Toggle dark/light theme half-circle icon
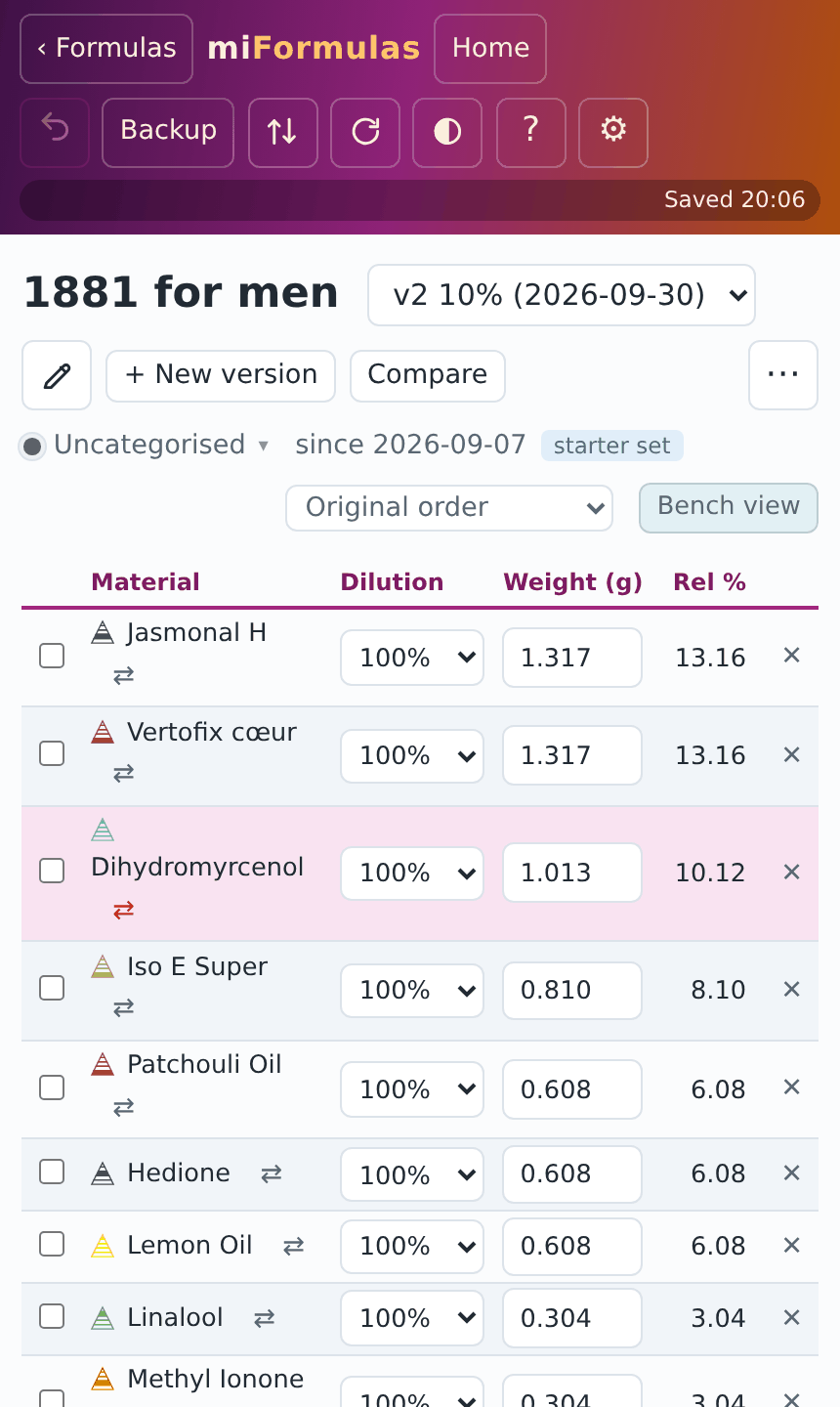Viewport: 840px width, 1407px height. coord(447,132)
